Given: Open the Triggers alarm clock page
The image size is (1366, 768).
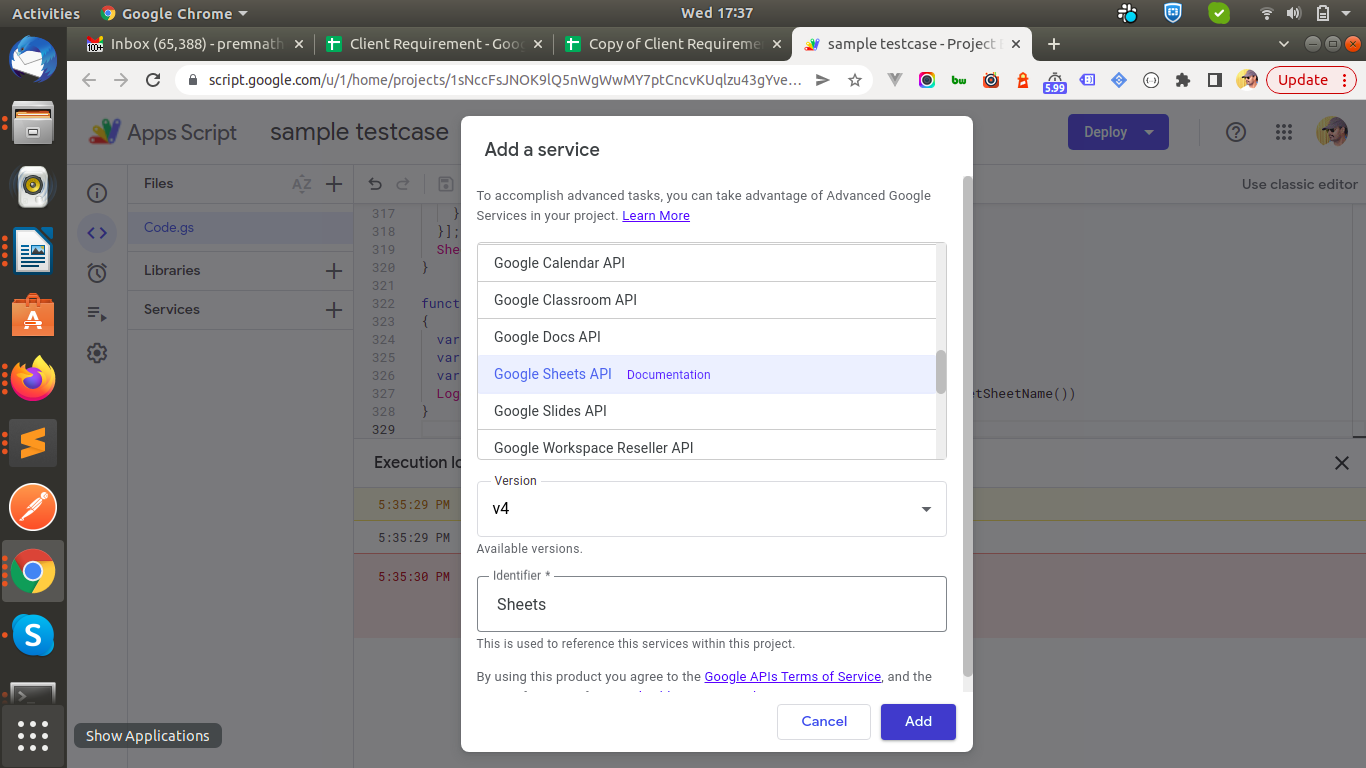Looking at the screenshot, I should click(x=97, y=273).
